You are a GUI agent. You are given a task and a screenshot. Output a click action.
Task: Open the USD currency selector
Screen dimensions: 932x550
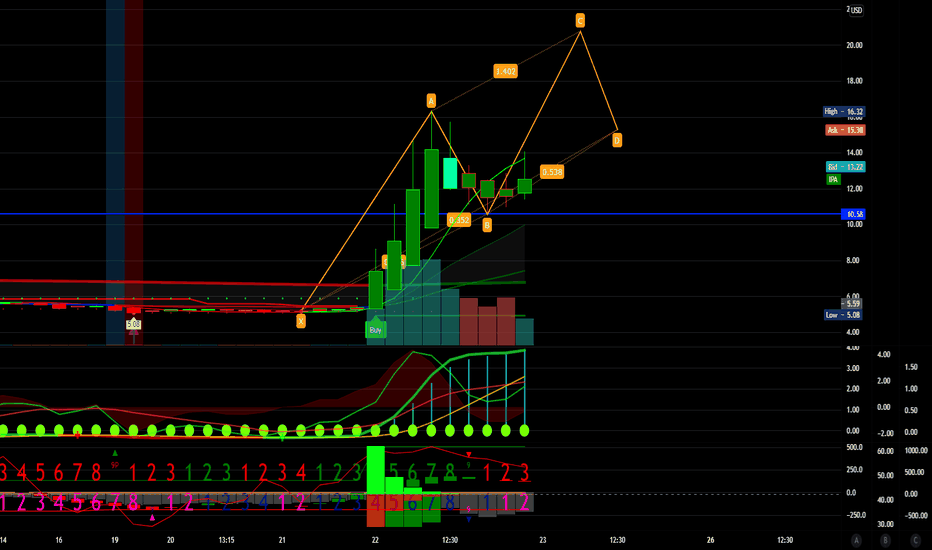coord(856,10)
